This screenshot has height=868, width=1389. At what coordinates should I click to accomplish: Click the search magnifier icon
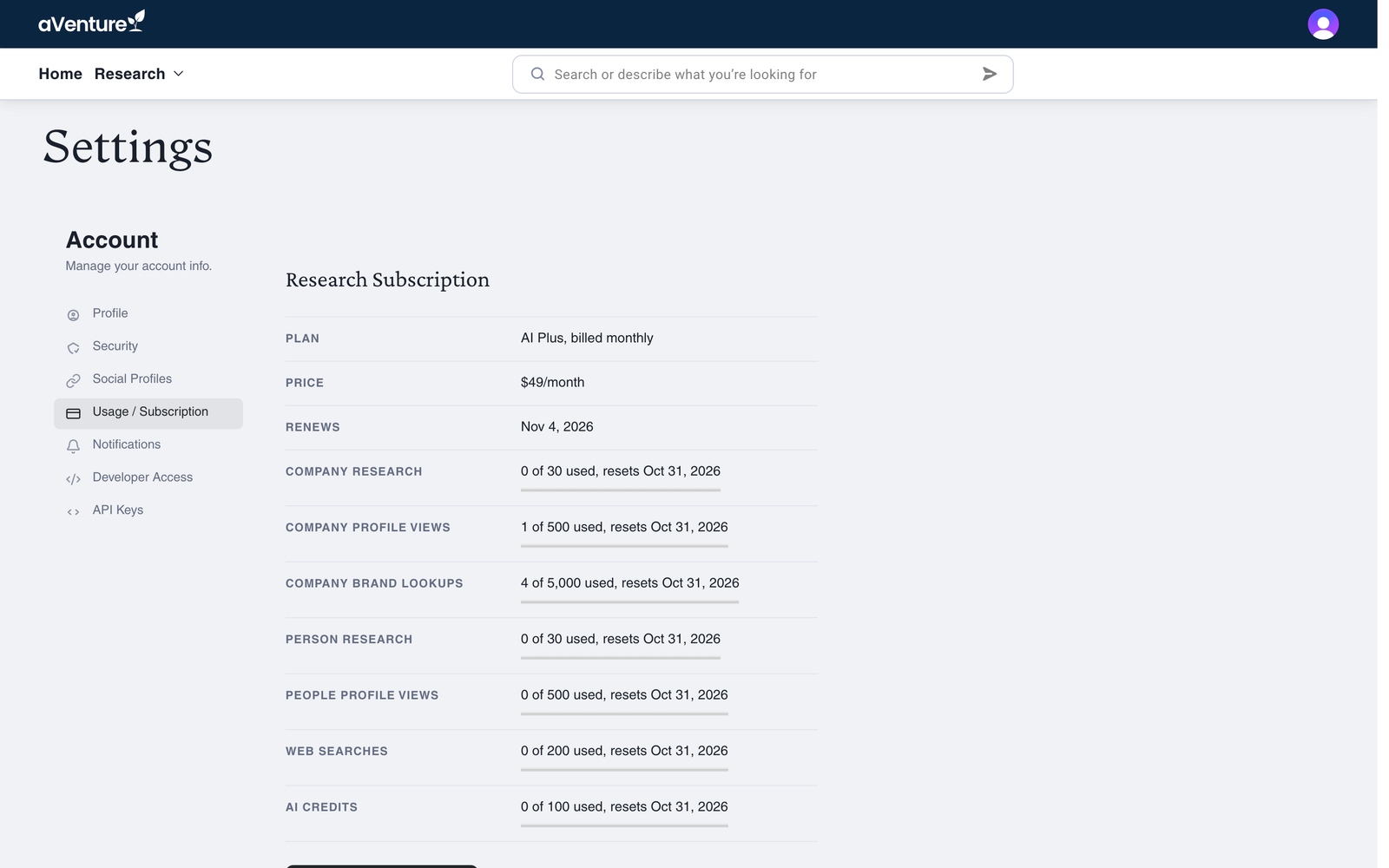click(x=537, y=74)
